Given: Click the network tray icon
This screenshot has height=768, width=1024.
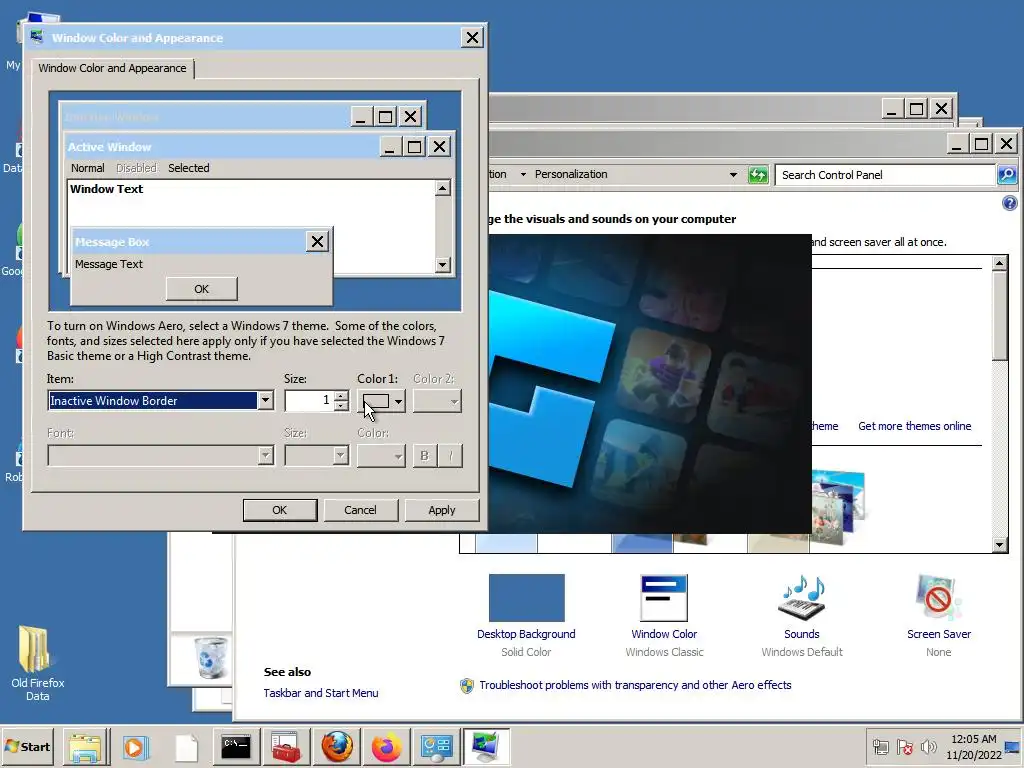Looking at the screenshot, I should [880, 747].
